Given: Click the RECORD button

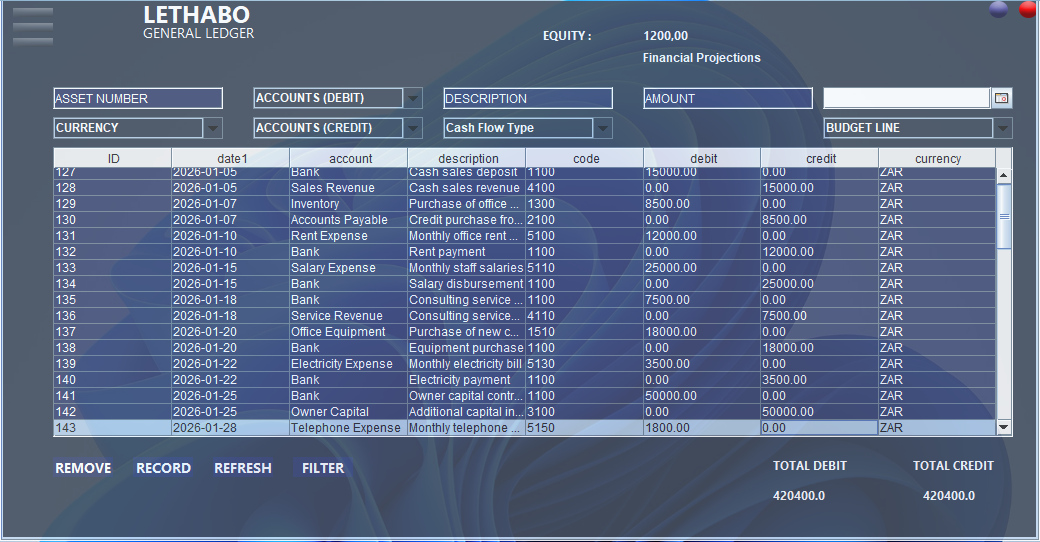Looking at the screenshot, I should point(164,468).
